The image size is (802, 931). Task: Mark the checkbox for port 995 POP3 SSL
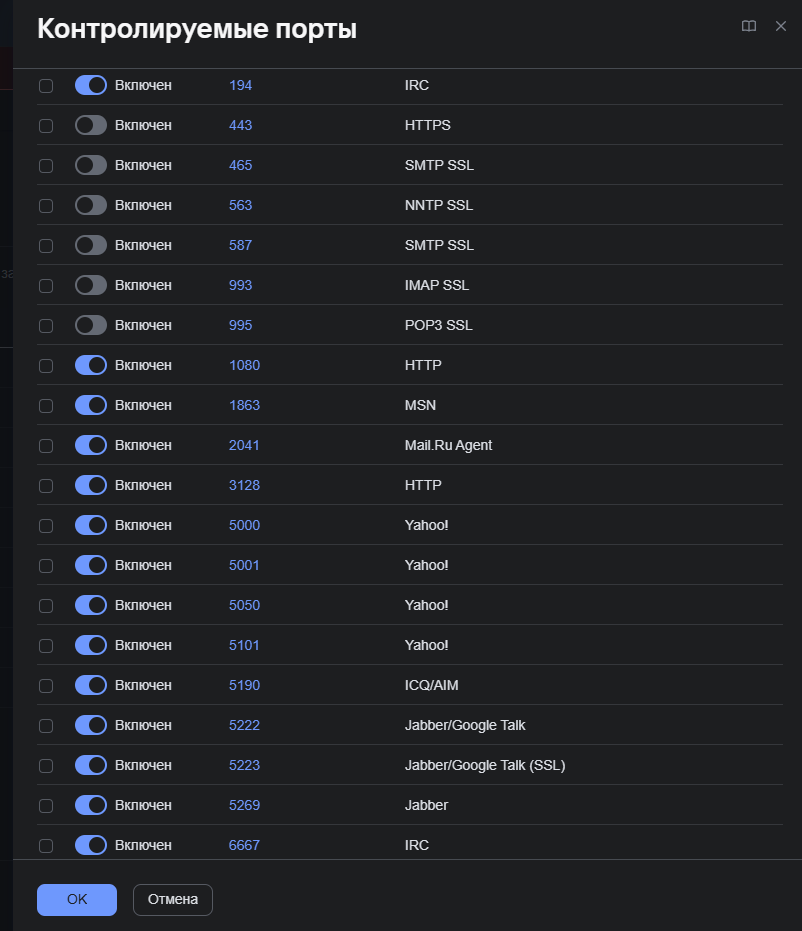[46, 326]
